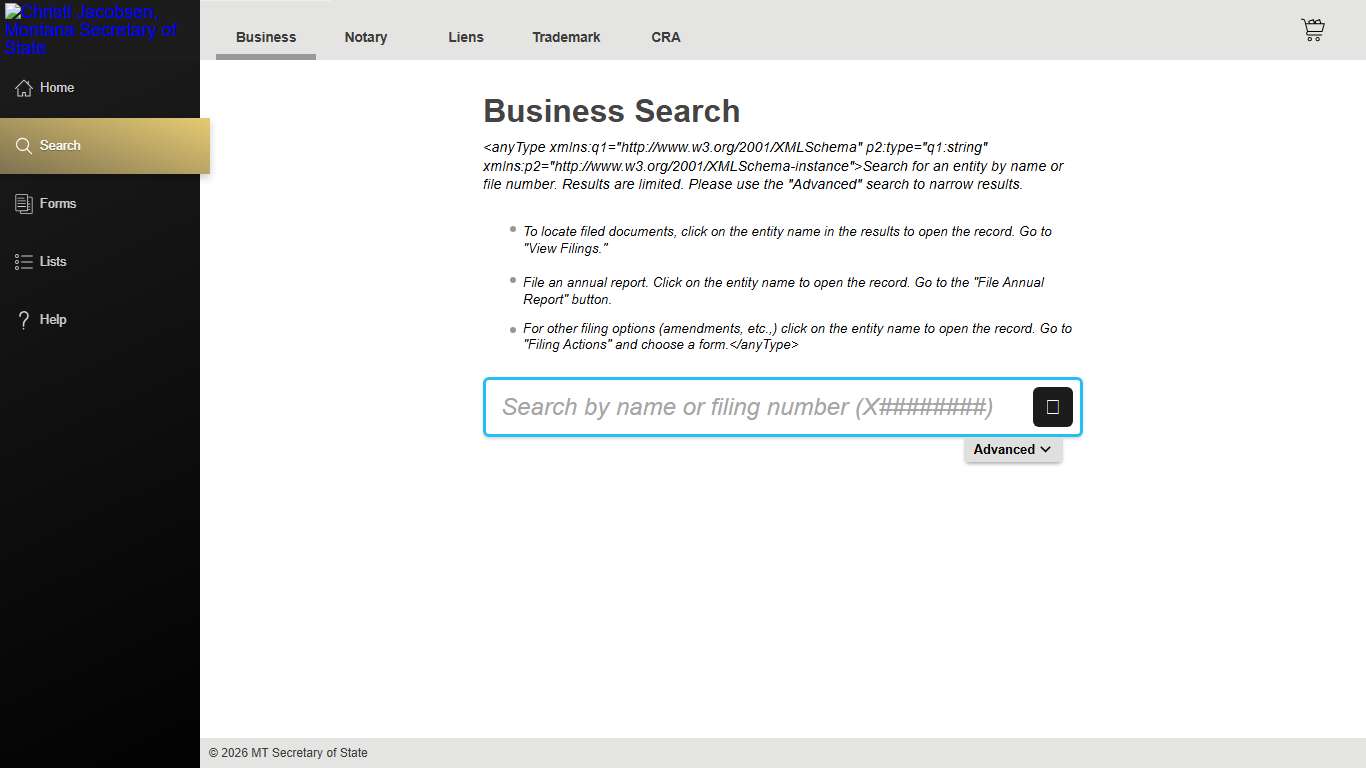The image size is (1366, 768).
Task: Click the house icon for Home
Action: coord(24,88)
